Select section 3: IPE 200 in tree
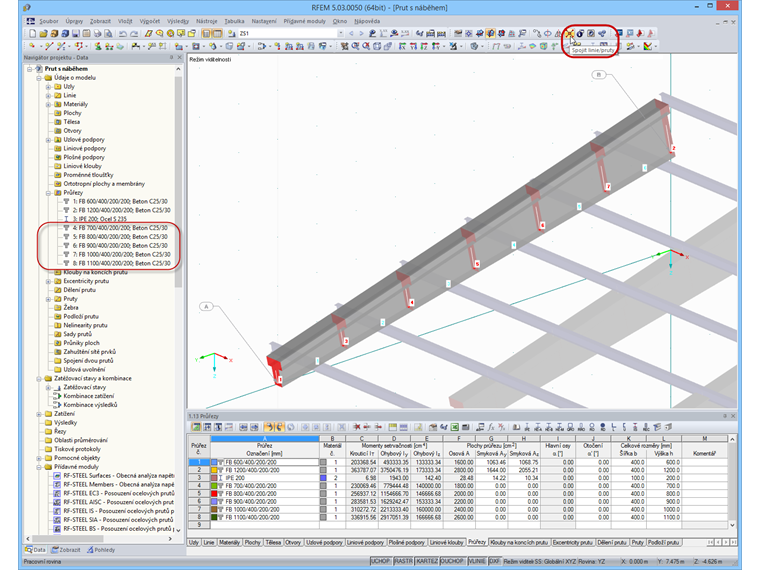The height and width of the screenshot is (570, 760). tap(99, 219)
